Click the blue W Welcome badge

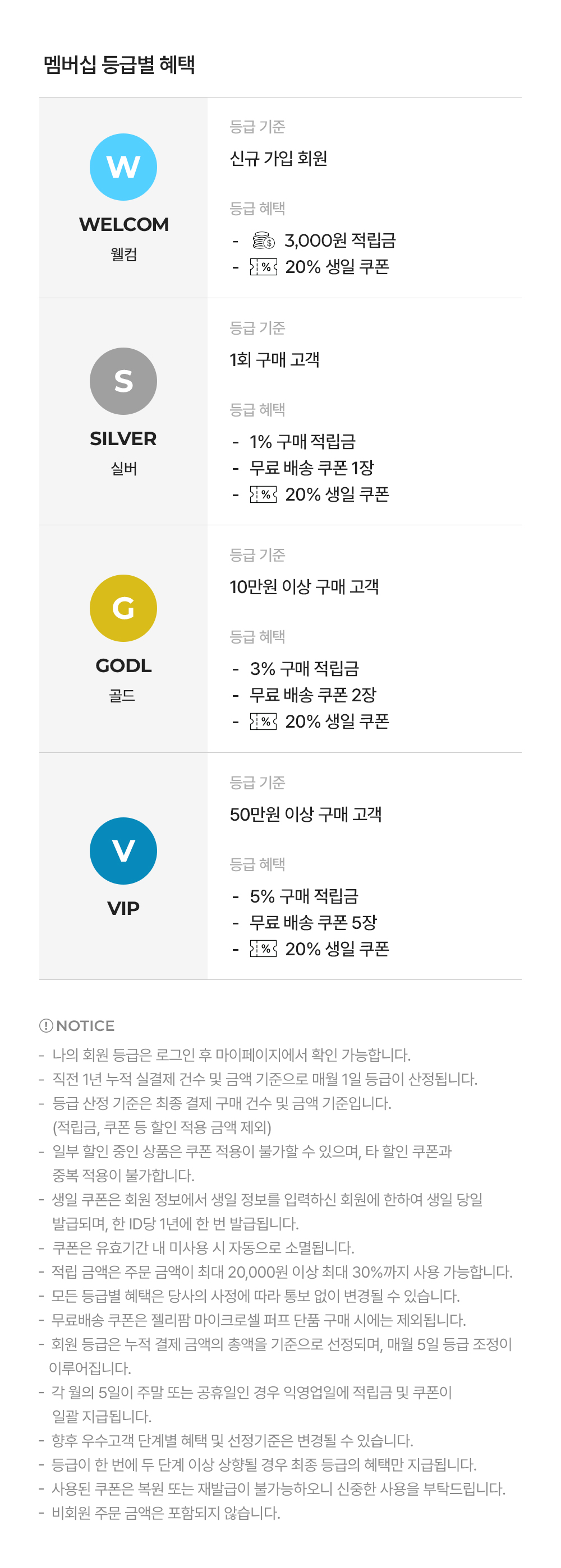click(123, 167)
